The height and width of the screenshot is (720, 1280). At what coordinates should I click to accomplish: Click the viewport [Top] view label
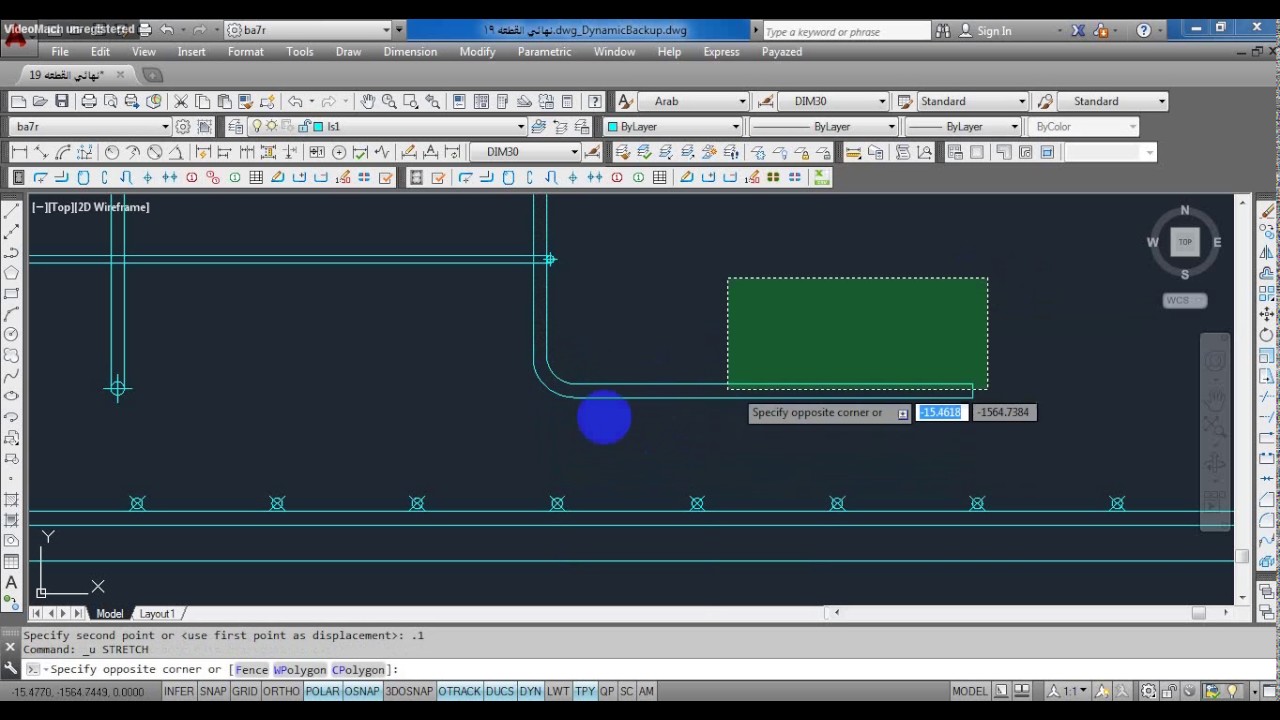62,207
